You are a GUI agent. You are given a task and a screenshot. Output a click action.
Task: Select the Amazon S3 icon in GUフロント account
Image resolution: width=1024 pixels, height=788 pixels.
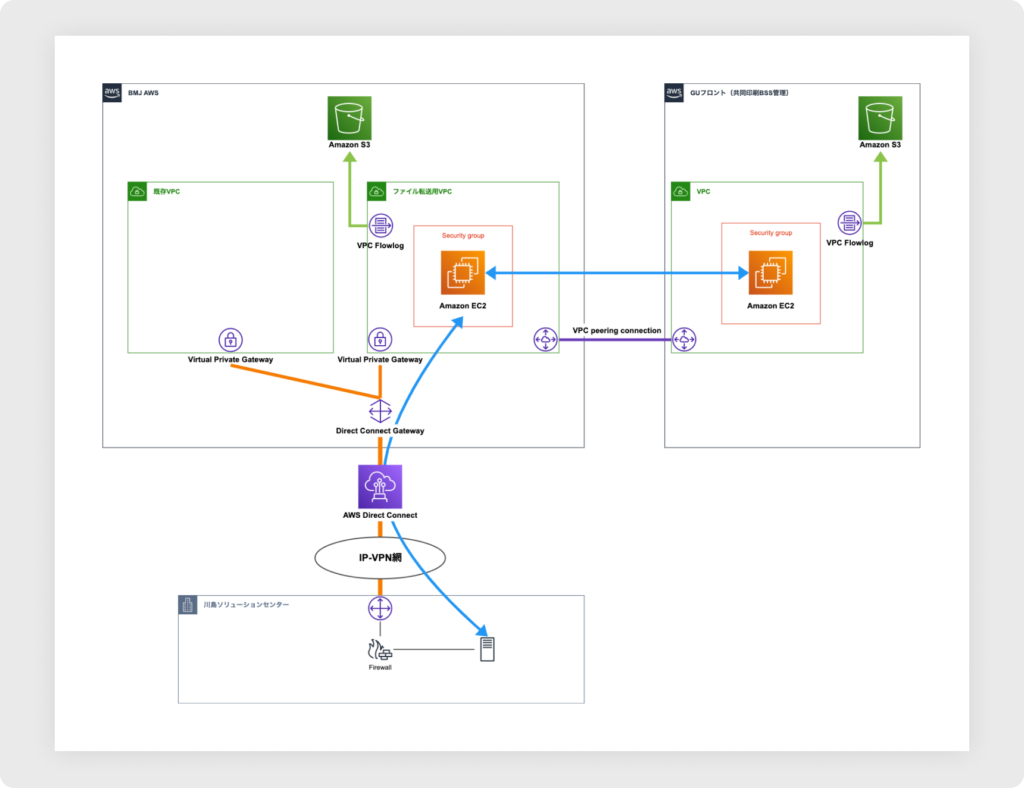[880, 118]
